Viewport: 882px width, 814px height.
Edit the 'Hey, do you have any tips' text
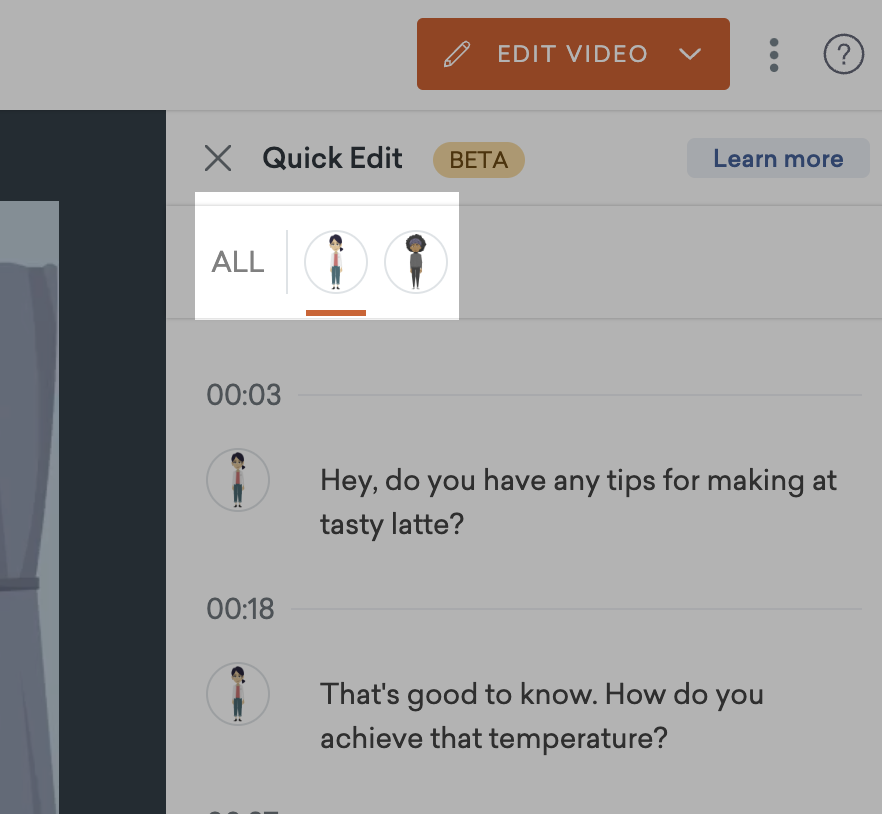(x=578, y=502)
